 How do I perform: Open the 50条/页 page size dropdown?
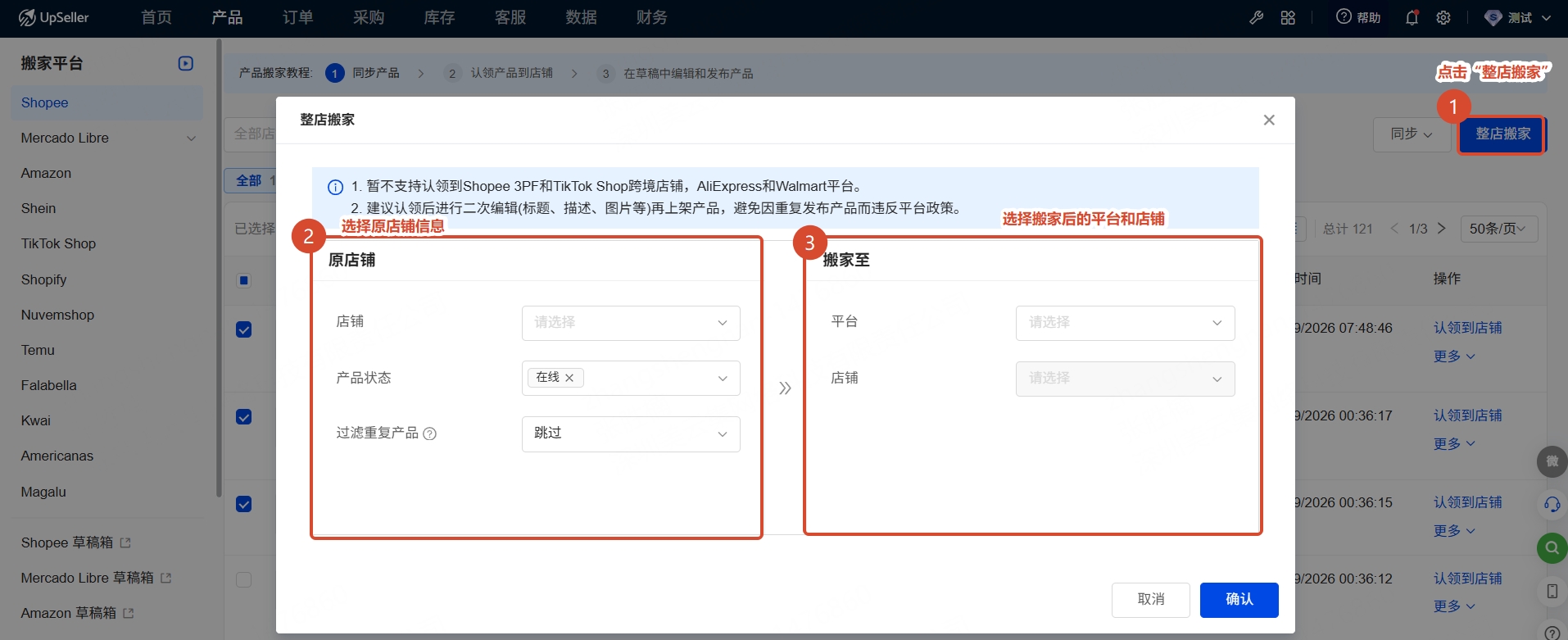pyautogui.click(x=1499, y=229)
